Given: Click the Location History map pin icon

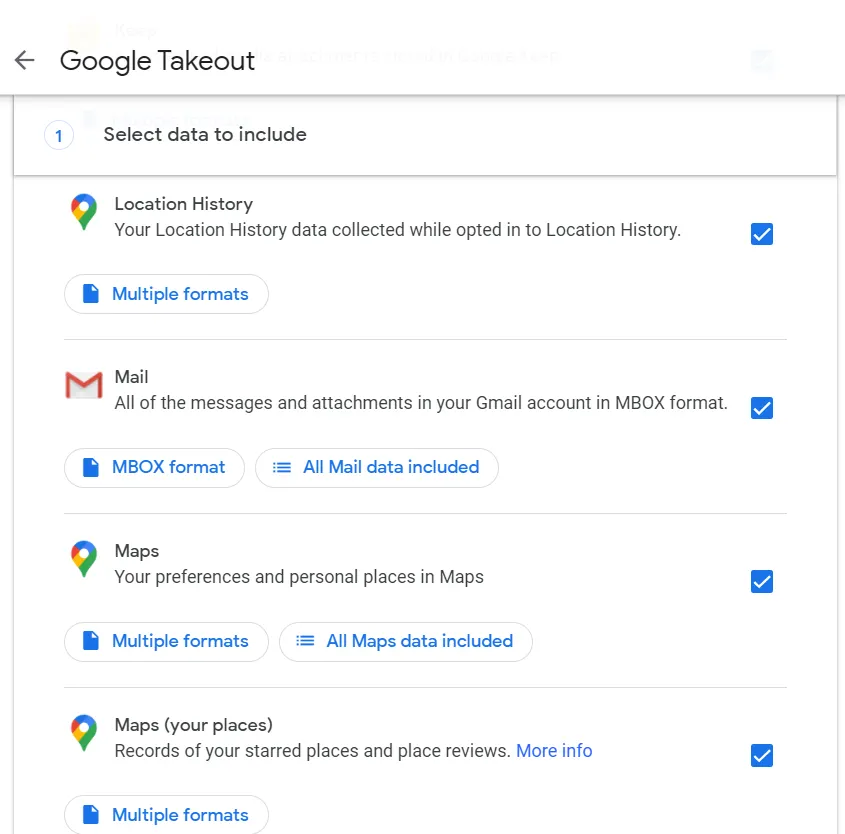Looking at the screenshot, I should tap(84, 212).
